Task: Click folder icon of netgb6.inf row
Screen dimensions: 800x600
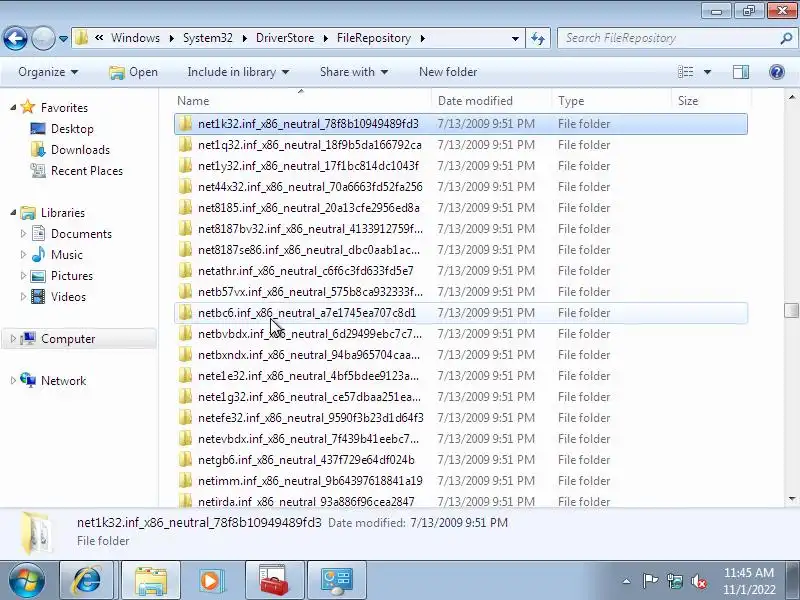Action: tap(186, 459)
